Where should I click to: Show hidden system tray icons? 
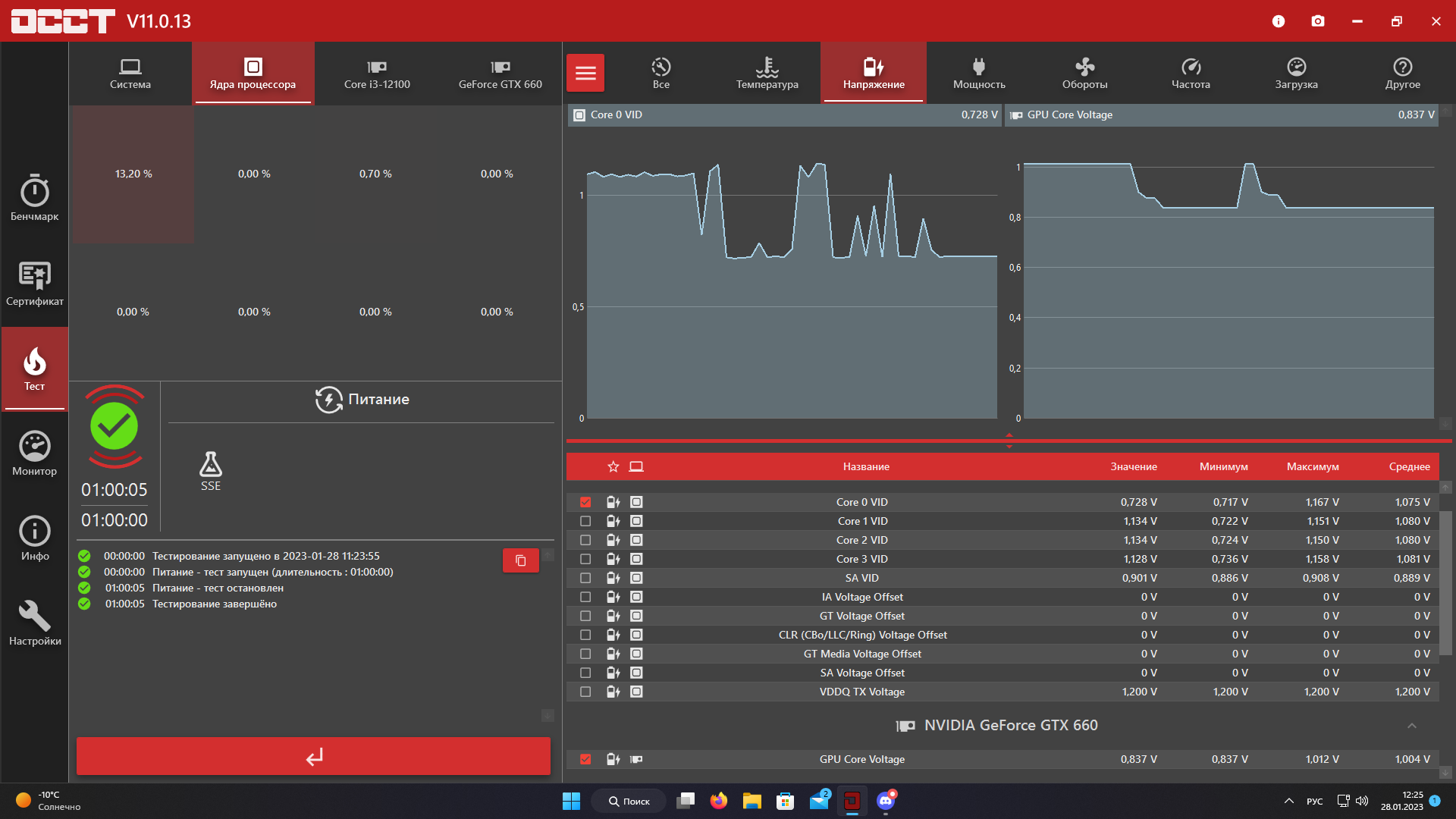[1288, 801]
